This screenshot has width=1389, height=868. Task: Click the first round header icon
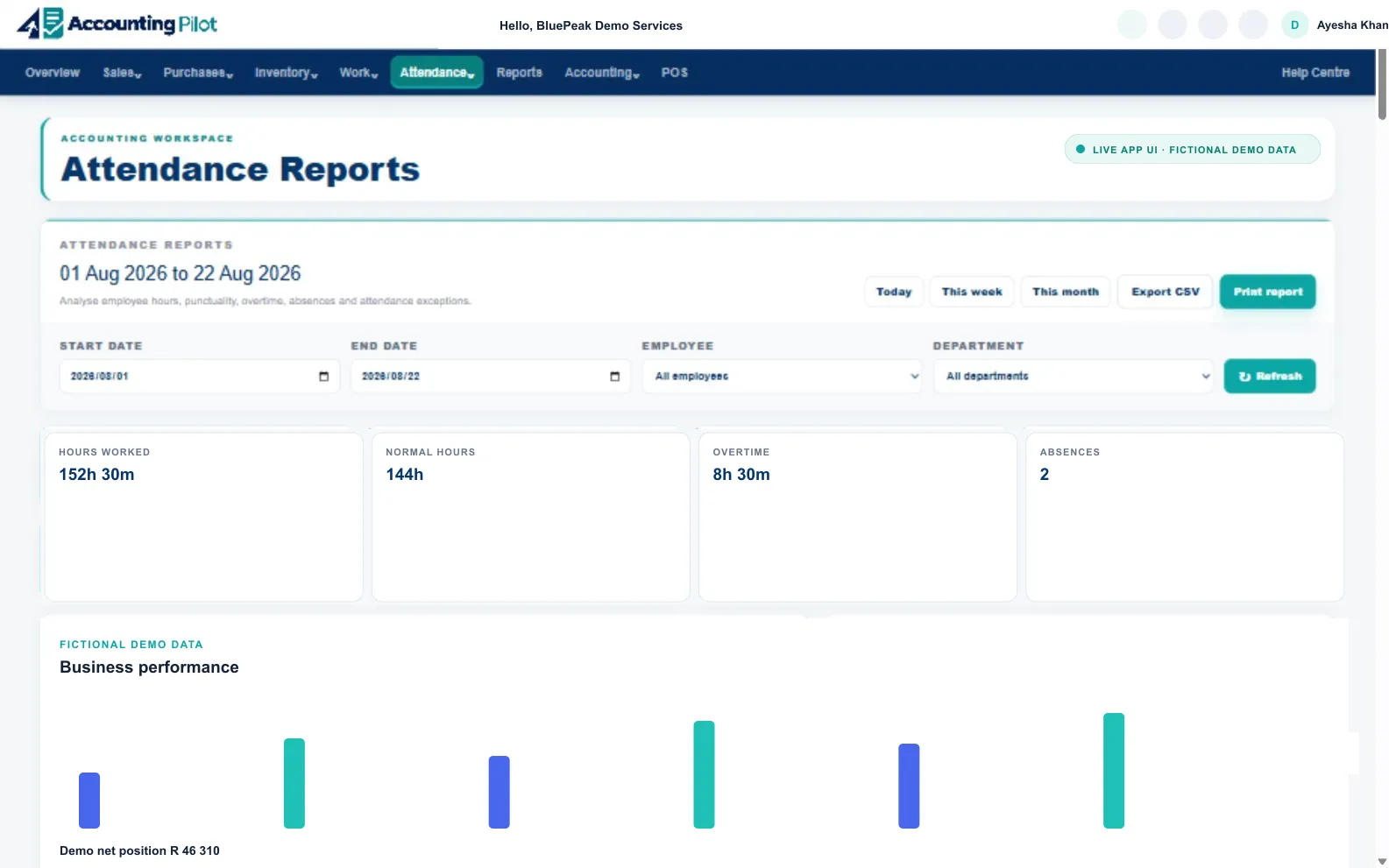click(1132, 25)
